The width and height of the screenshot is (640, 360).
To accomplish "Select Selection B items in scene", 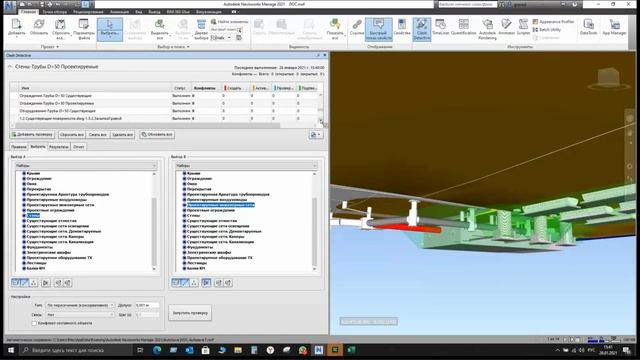I will (x=228, y=282).
